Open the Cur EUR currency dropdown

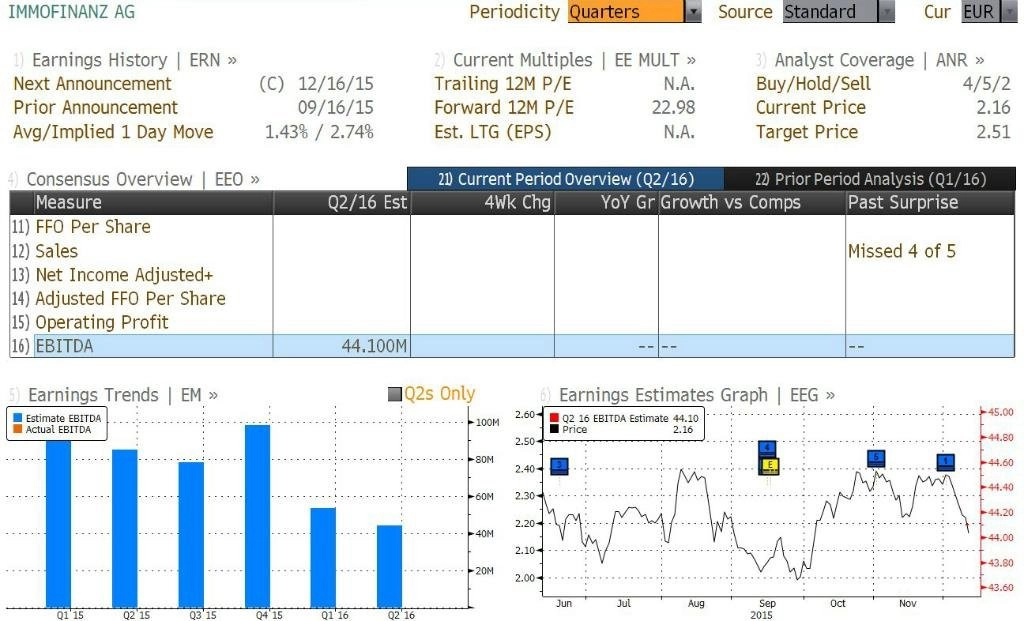989,12
